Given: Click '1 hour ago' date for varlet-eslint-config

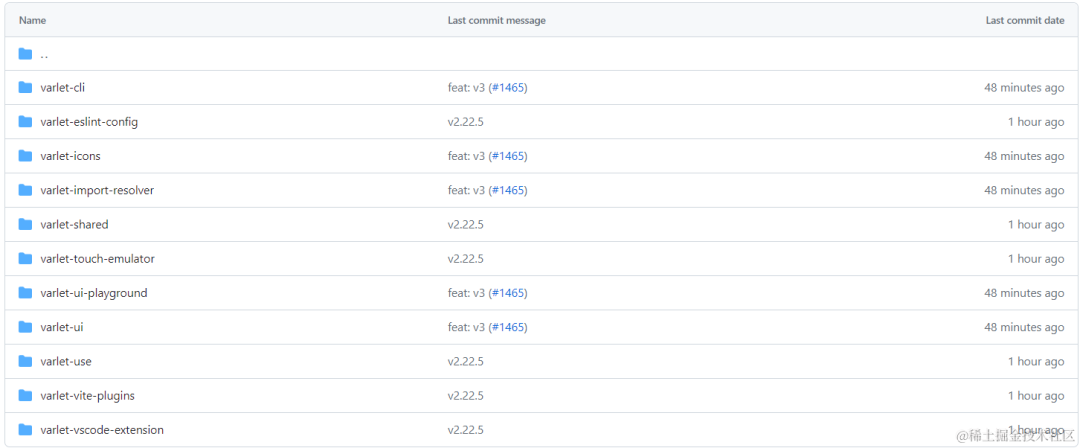Looking at the screenshot, I should click(1036, 122).
